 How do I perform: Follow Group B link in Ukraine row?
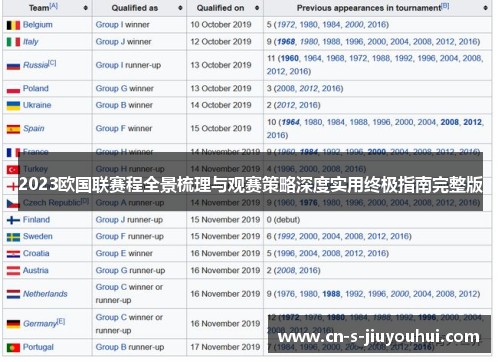pos(111,105)
